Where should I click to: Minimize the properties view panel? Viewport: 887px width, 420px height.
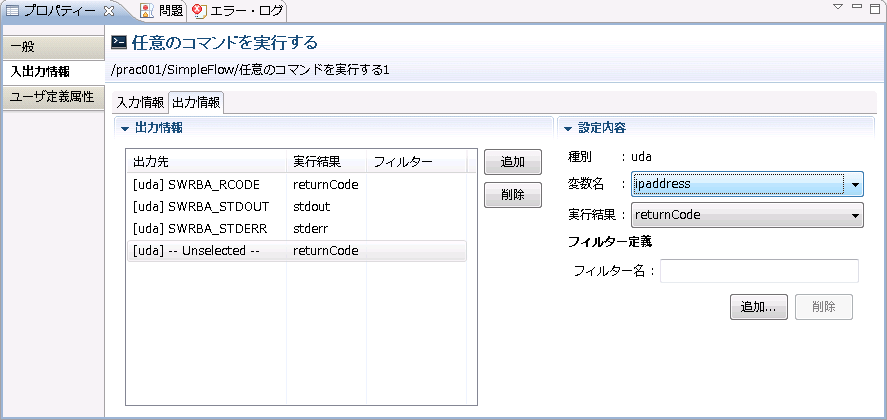pos(857,8)
